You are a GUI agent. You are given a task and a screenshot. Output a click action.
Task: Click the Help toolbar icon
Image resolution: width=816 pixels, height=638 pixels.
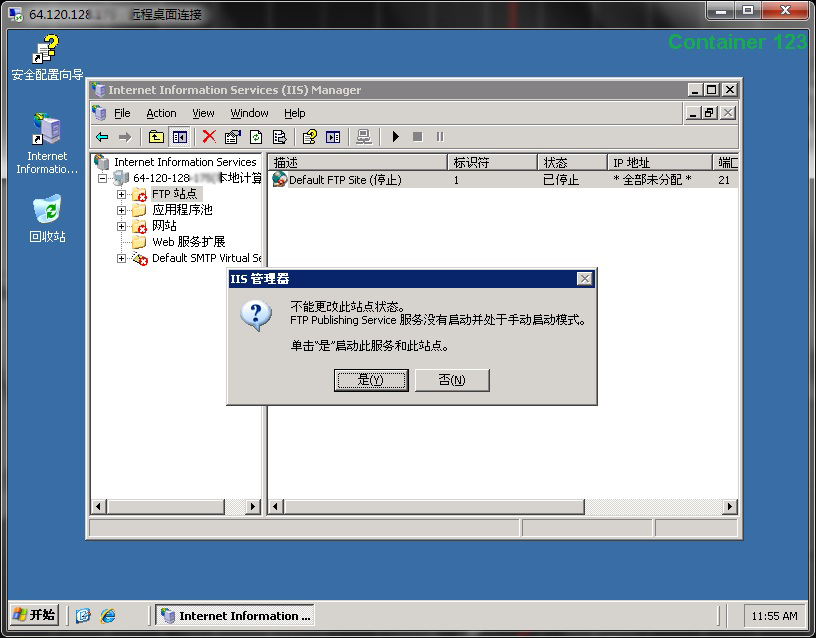pos(310,137)
